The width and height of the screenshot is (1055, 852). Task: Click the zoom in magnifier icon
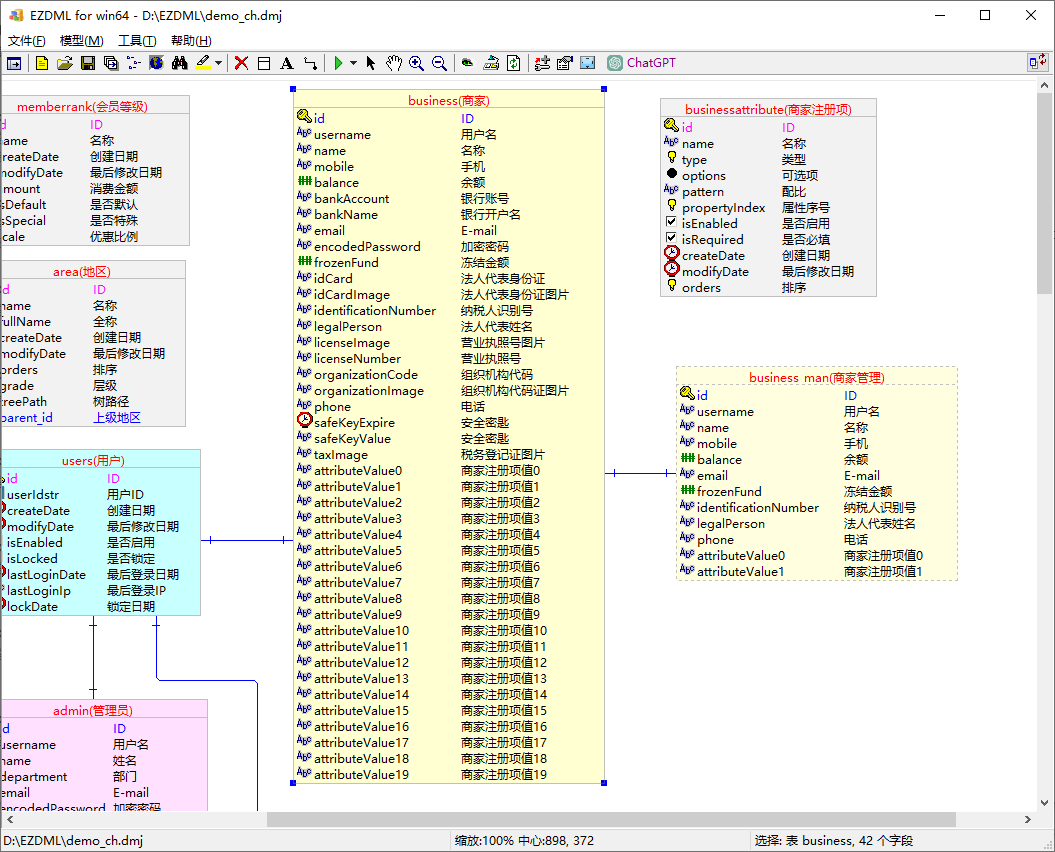click(416, 63)
